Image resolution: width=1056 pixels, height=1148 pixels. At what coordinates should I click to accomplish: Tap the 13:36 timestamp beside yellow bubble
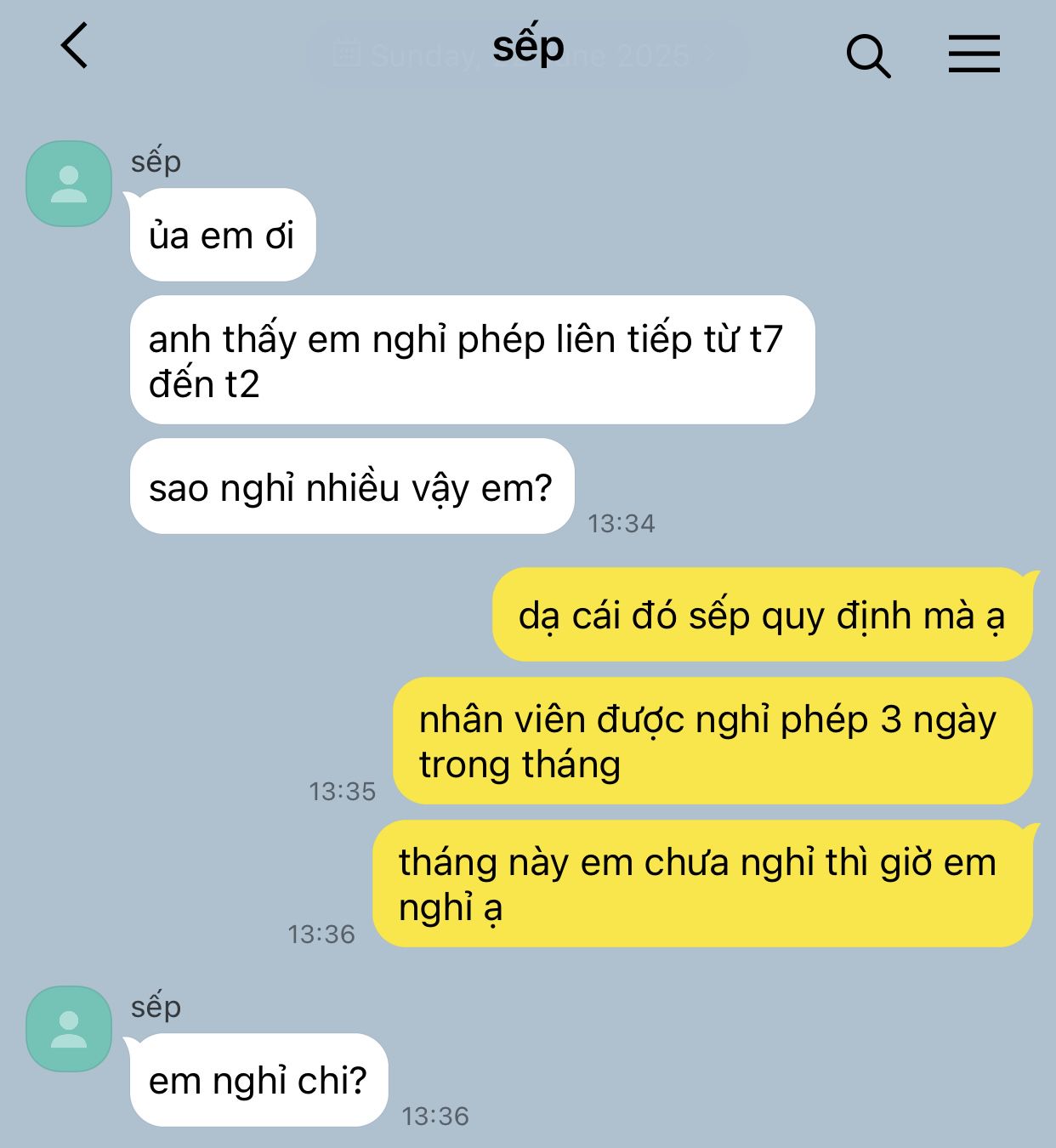click(321, 935)
